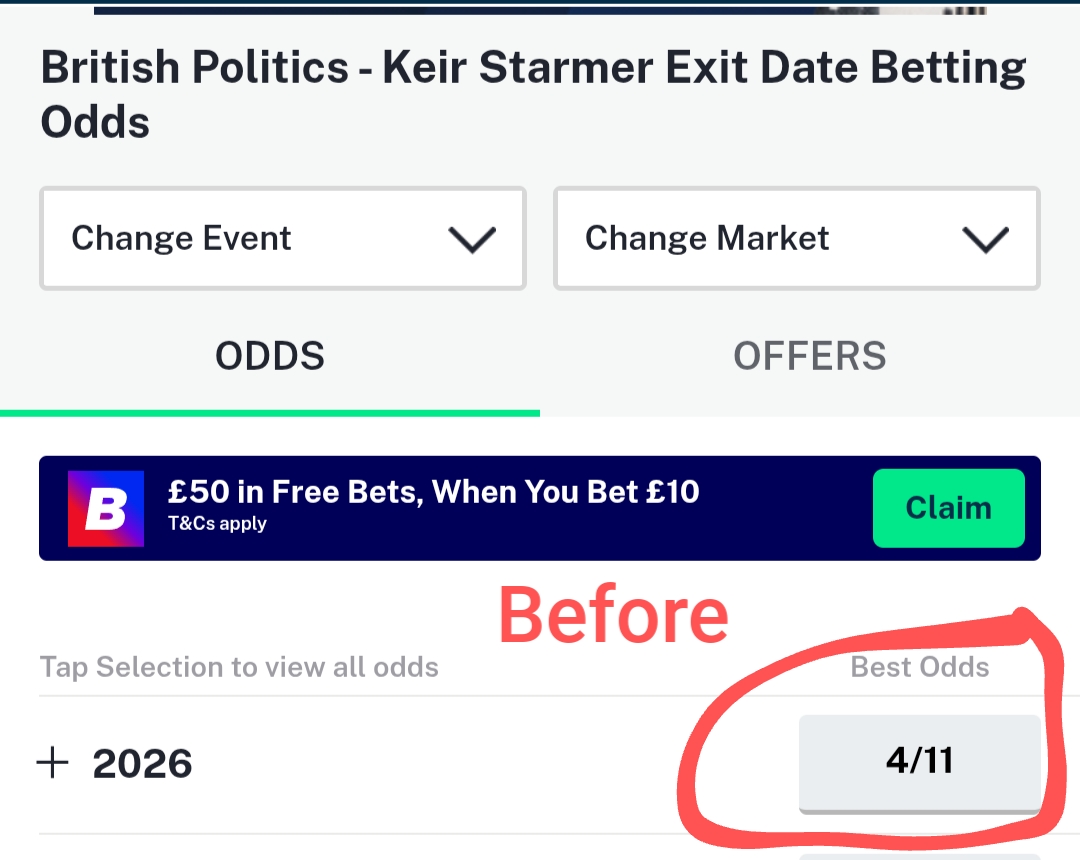Click the green underline beneath ODDS tab
Screen dimensions: 1080x860
click(x=270, y=412)
